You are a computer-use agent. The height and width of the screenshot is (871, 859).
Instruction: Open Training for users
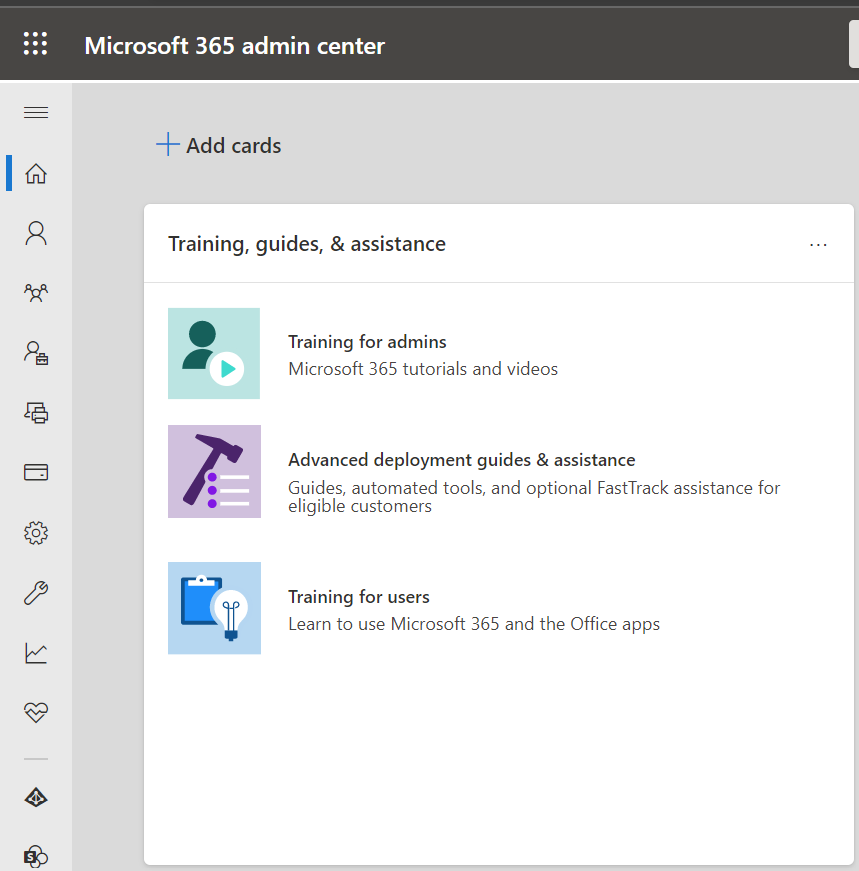tap(358, 596)
